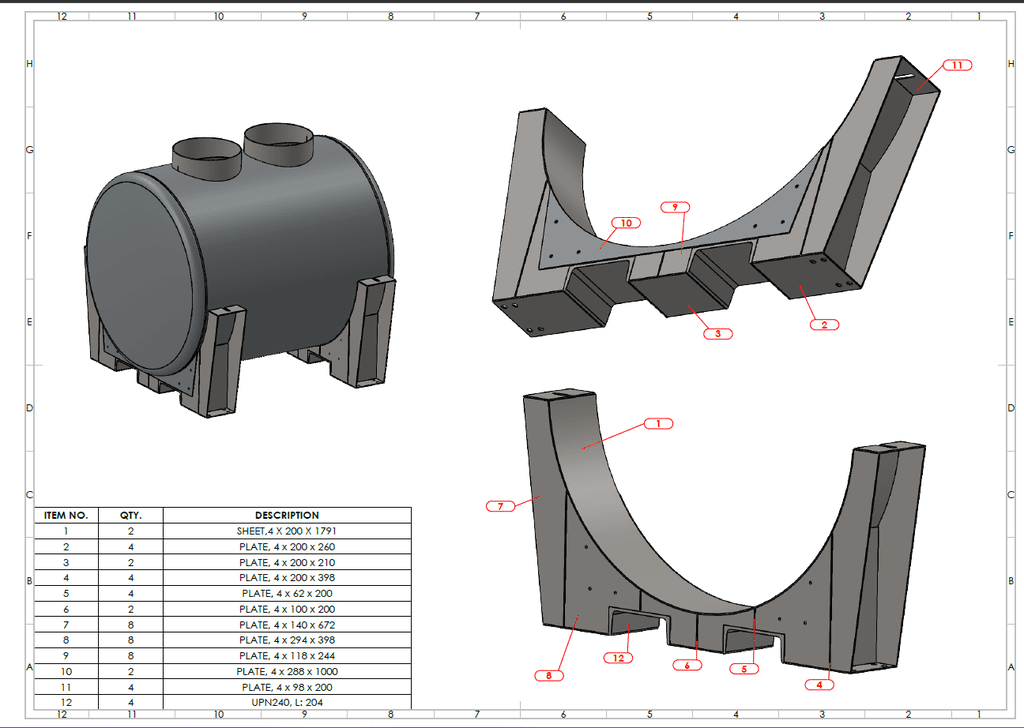The image size is (1024, 728).
Task: Click balloon 3 under the upper saddle
Action: [717, 333]
